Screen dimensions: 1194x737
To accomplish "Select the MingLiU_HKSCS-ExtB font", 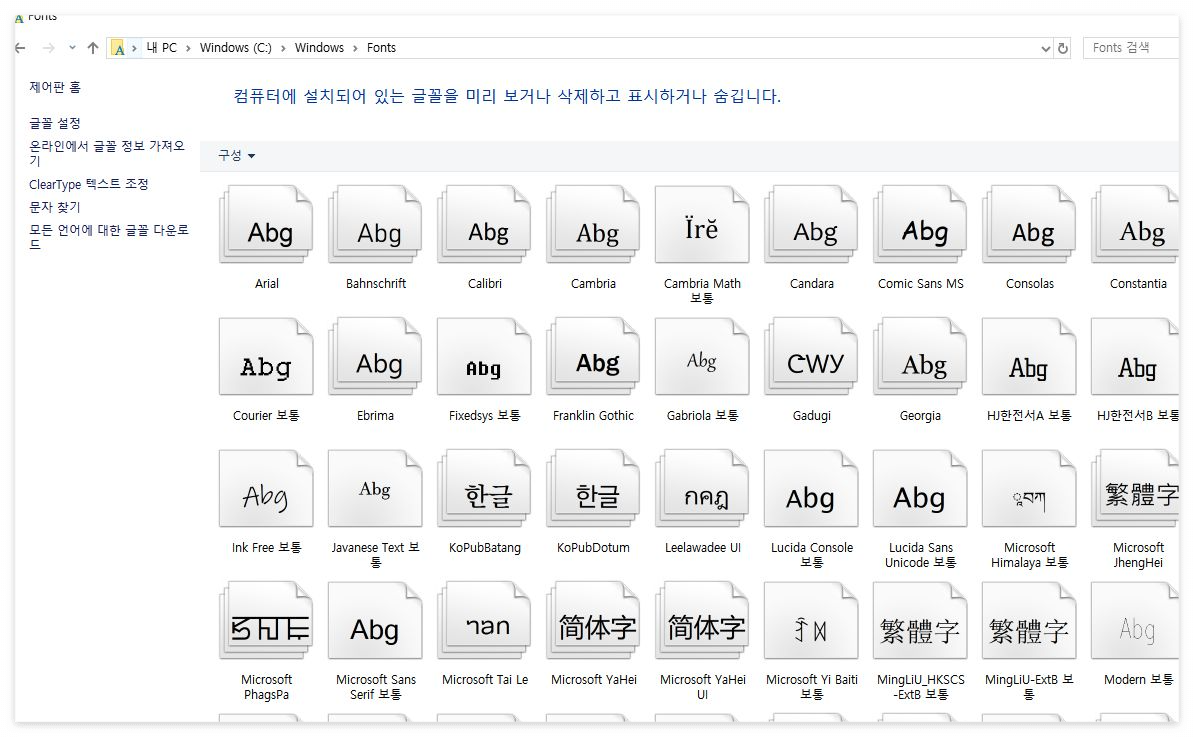I will (920, 621).
